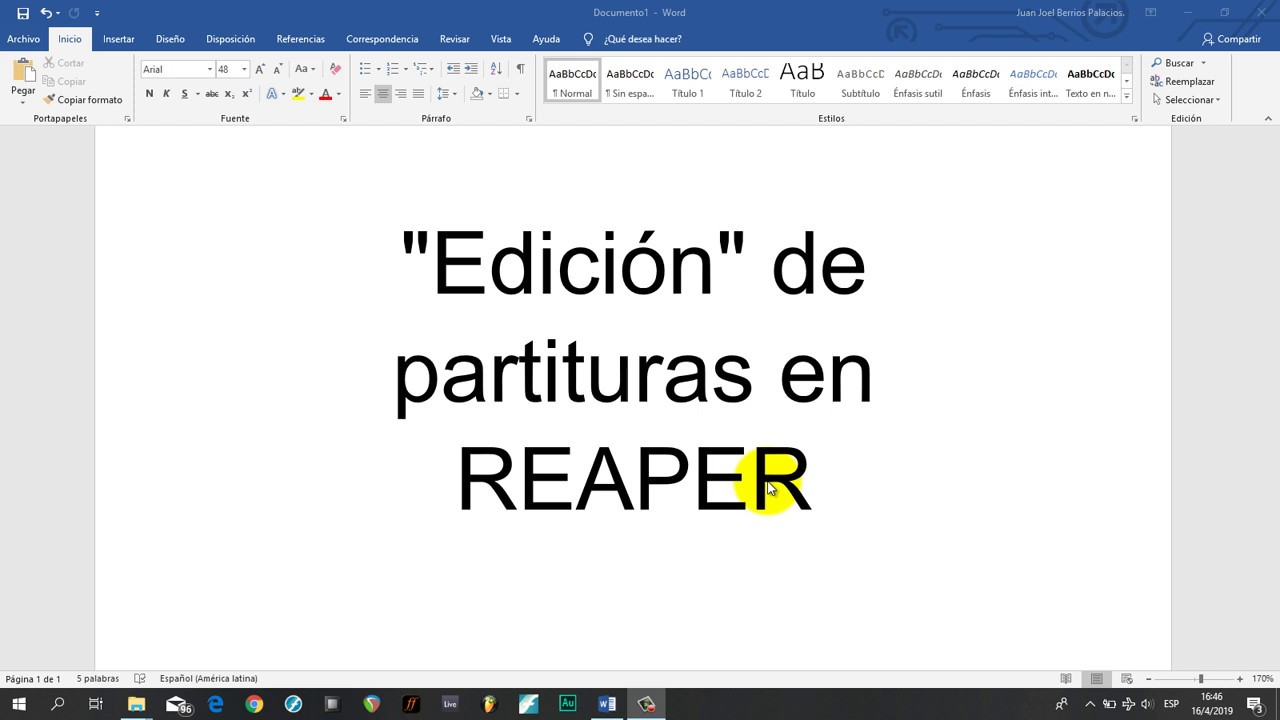Click Copiar formato painter

tap(82, 100)
